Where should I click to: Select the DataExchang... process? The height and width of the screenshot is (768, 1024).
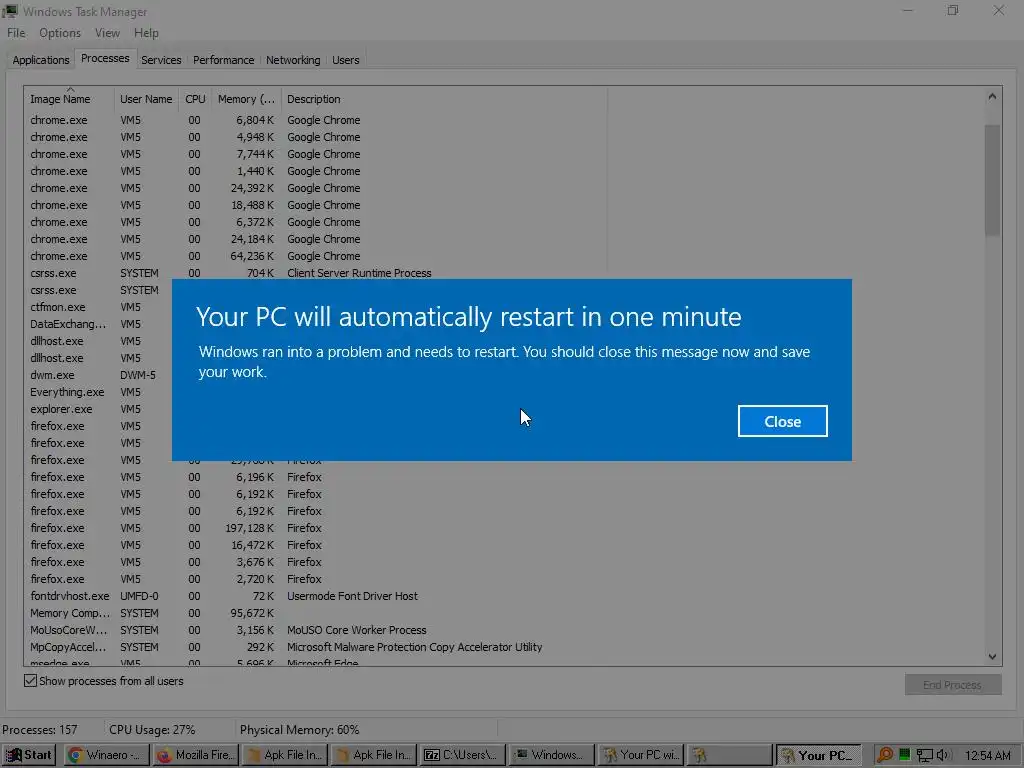(68, 324)
